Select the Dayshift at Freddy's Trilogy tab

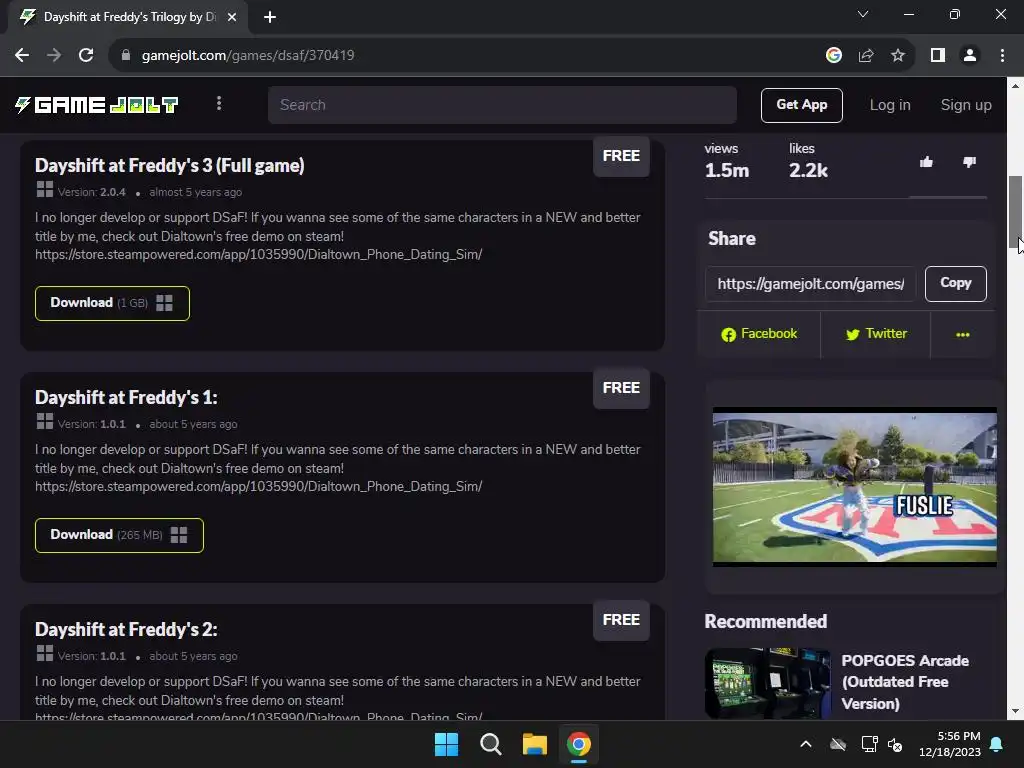pos(128,17)
